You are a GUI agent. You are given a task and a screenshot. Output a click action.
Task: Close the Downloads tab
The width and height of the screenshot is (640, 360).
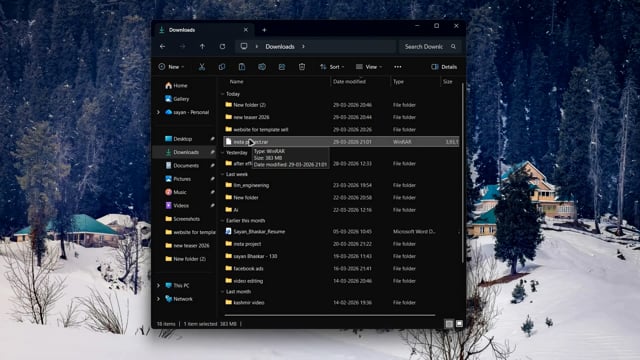(246, 30)
